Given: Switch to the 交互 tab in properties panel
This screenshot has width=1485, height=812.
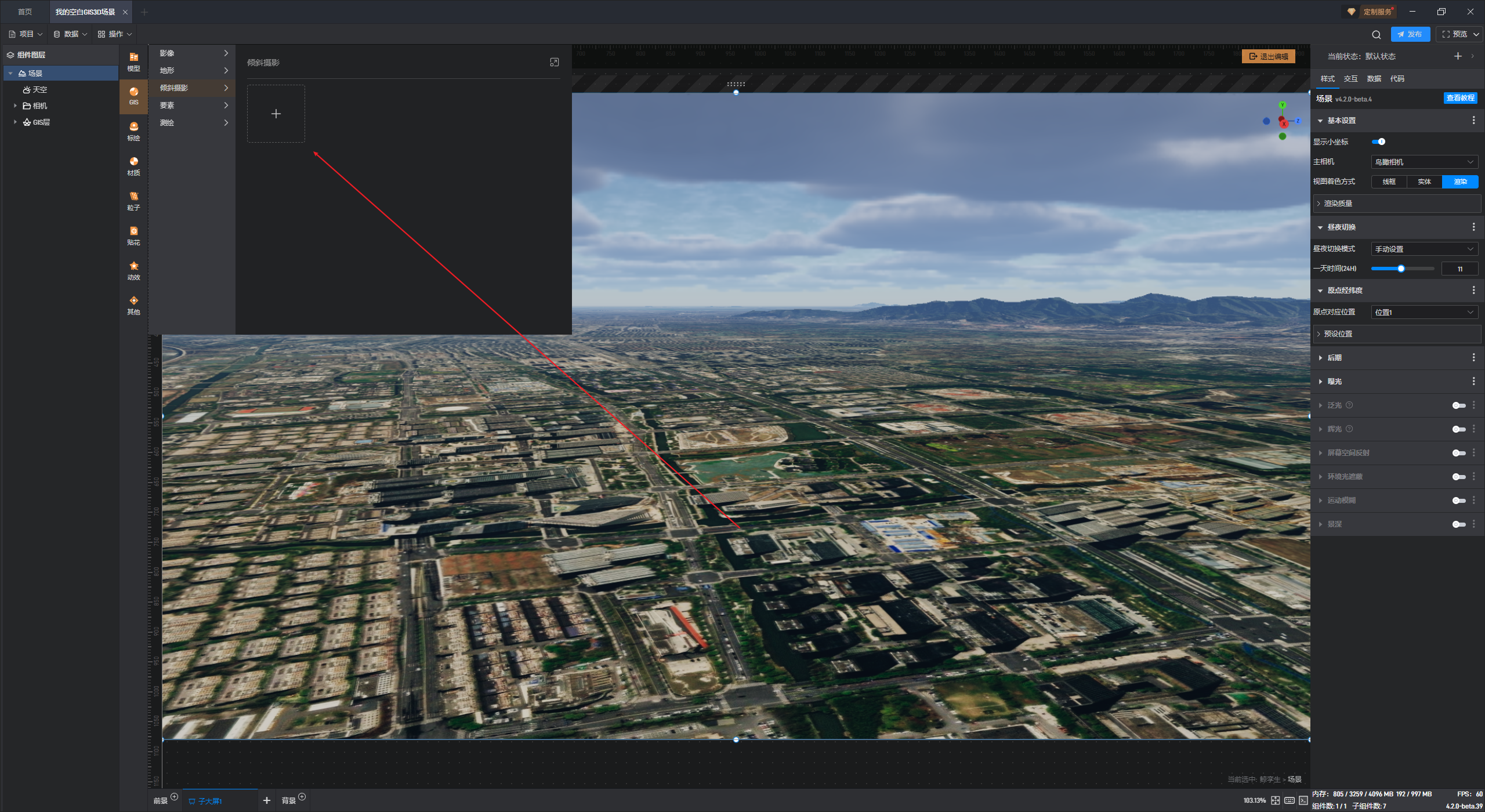Looking at the screenshot, I should click(1350, 78).
